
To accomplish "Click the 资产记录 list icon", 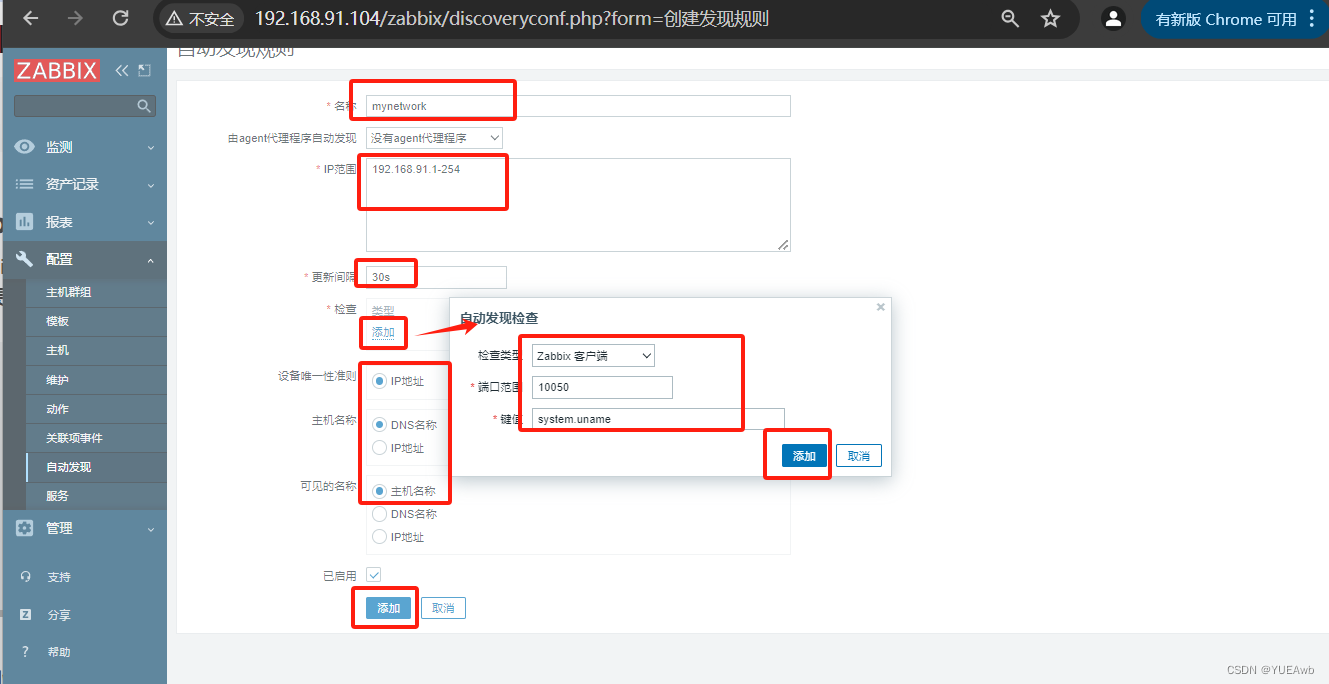I will click(25, 185).
